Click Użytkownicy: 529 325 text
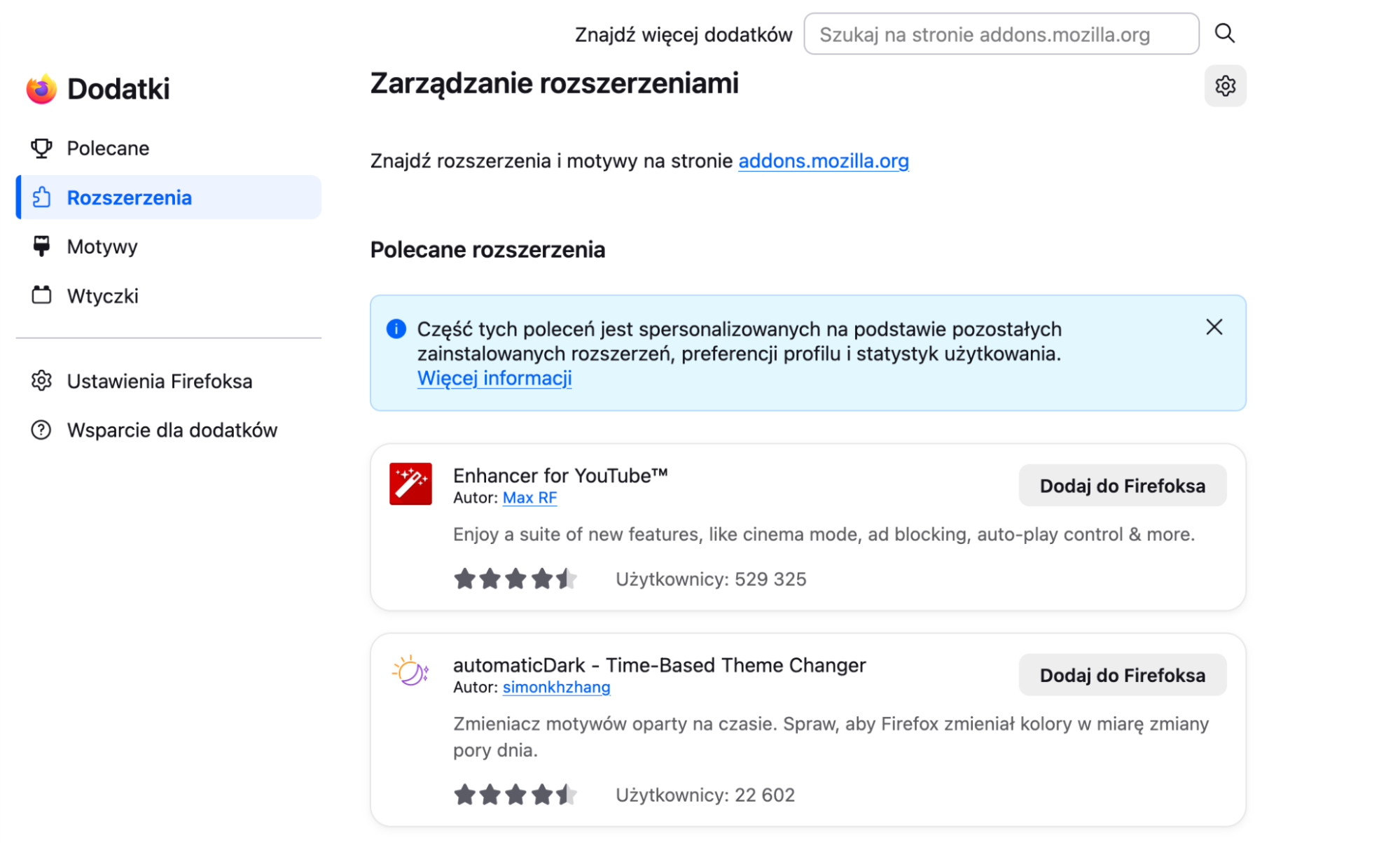This screenshot has height=843, width=1400. 711,579
